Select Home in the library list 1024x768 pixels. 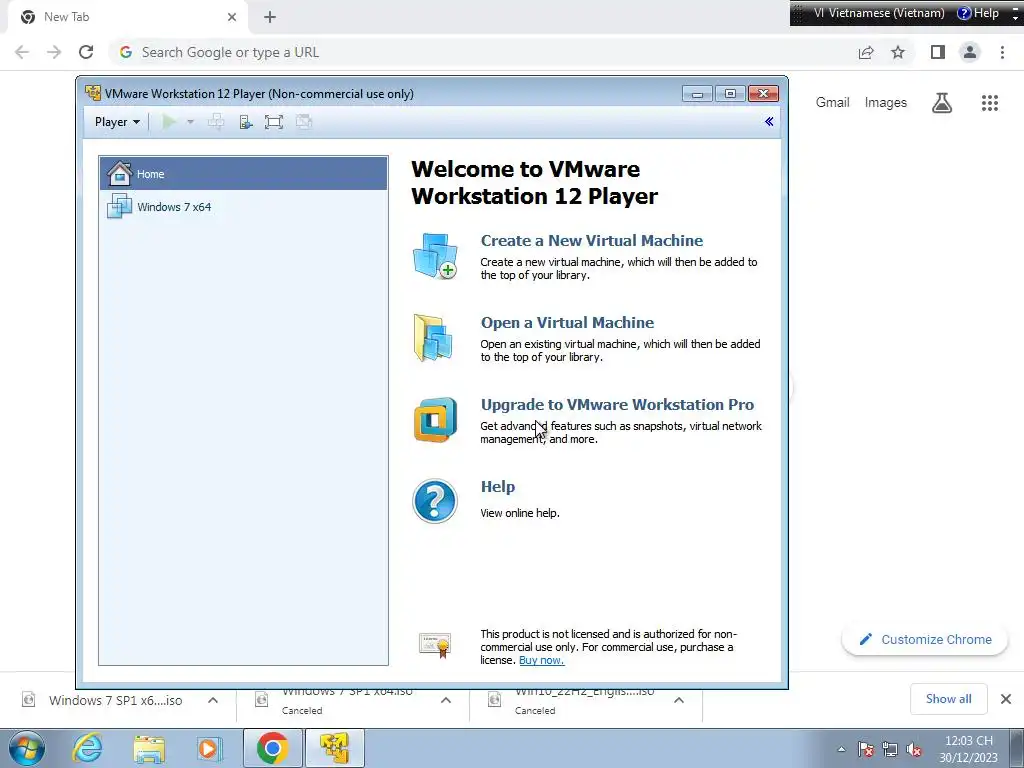244,174
